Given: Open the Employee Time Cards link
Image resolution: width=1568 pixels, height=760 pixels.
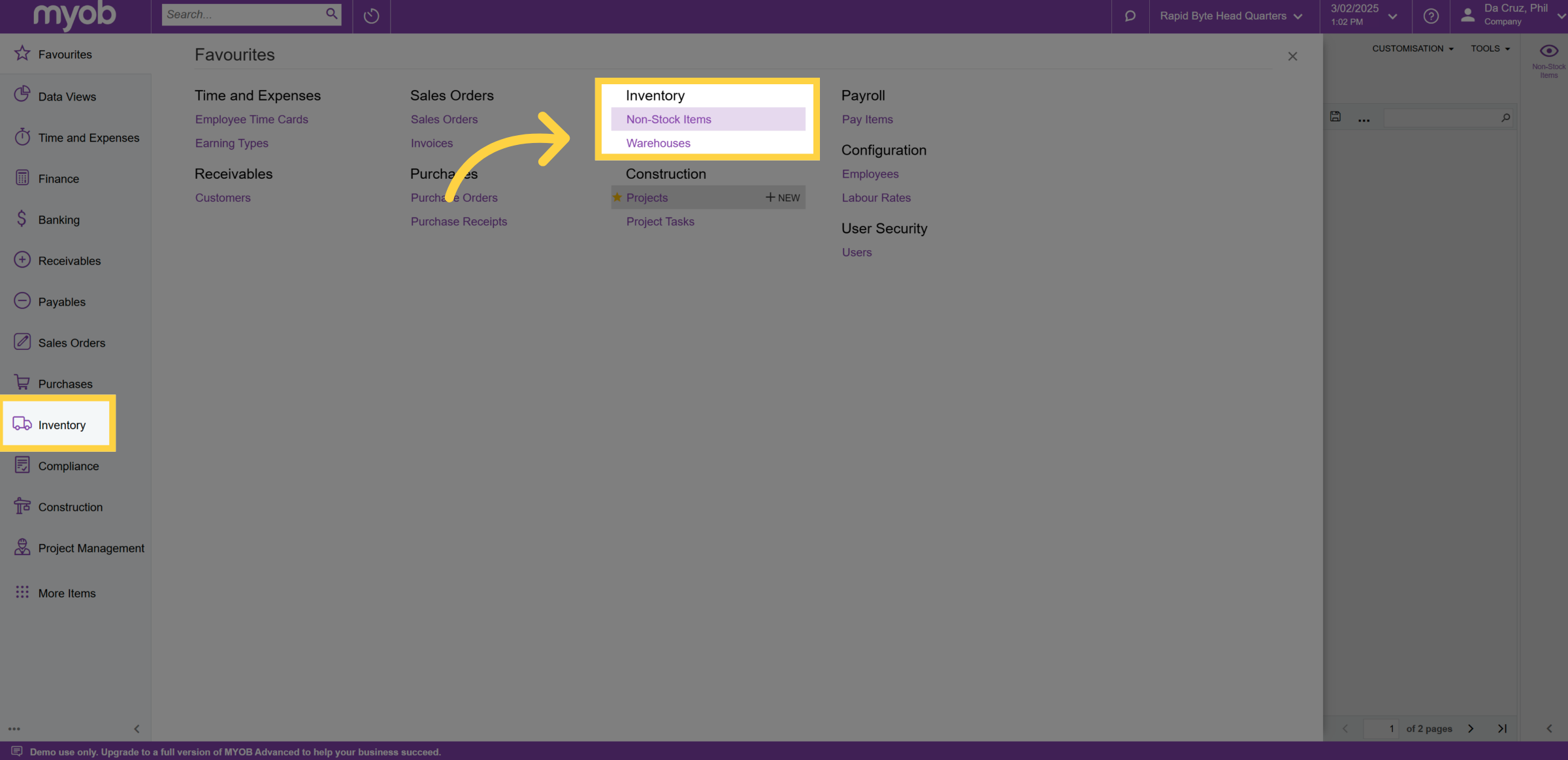Looking at the screenshot, I should point(252,119).
